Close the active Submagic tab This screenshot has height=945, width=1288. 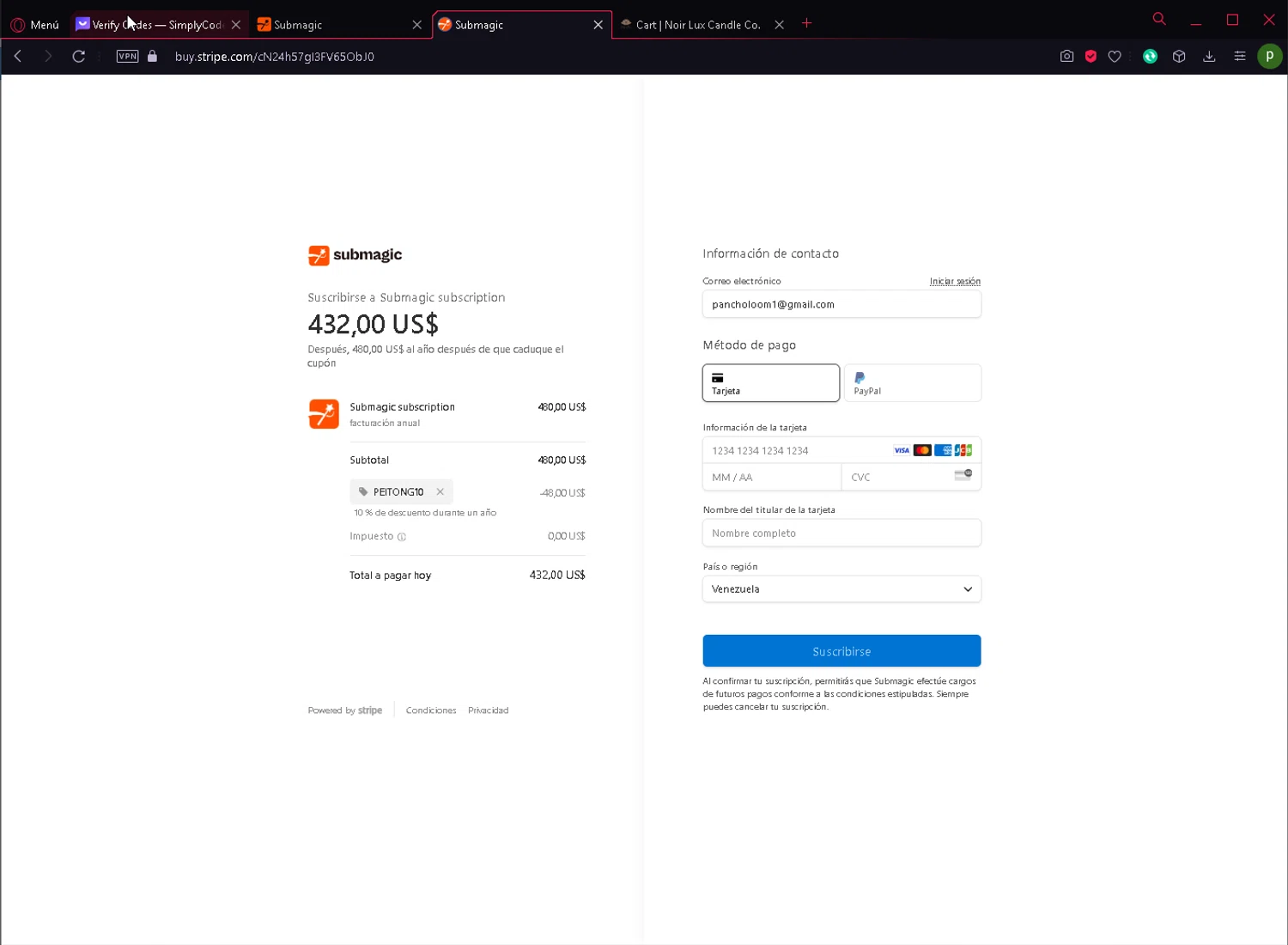[x=598, y=25]
